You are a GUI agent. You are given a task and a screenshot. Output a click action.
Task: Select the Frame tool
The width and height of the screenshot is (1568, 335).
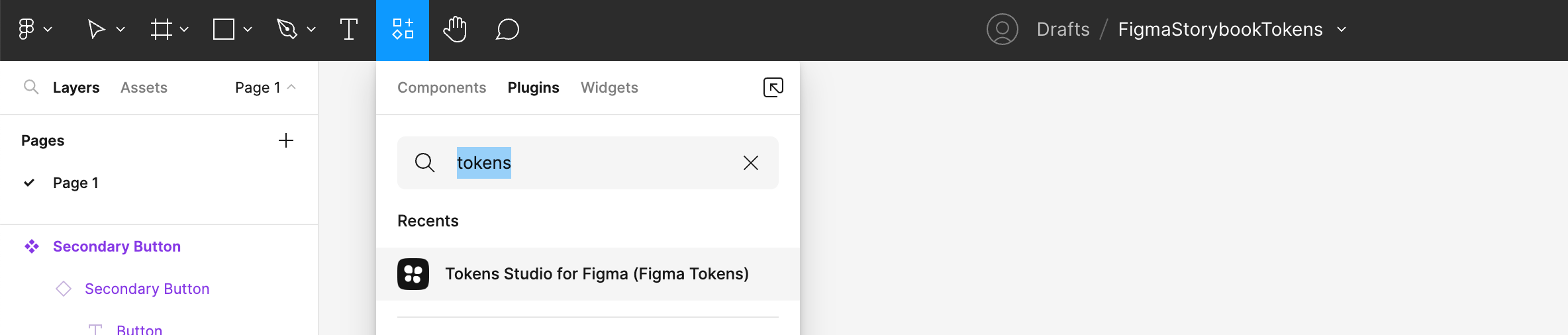click(161, 29)
